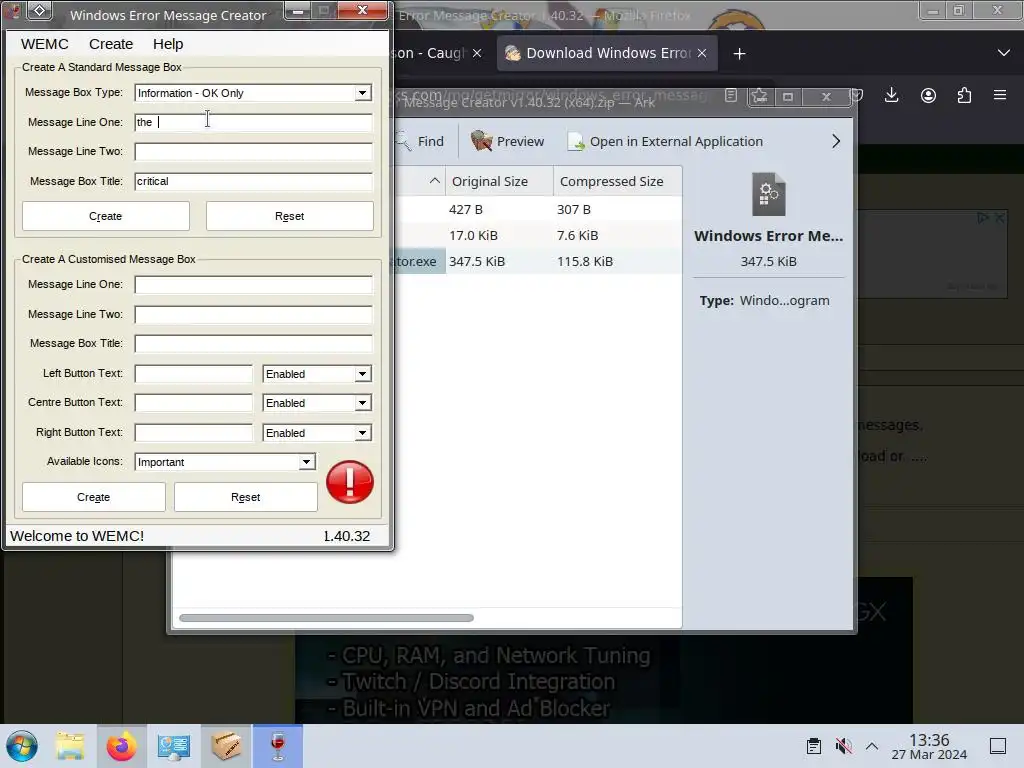Click Reset in the customised message box section
Image resolution: width=1024 pixels, height=768 pixels.
(246, 497)
